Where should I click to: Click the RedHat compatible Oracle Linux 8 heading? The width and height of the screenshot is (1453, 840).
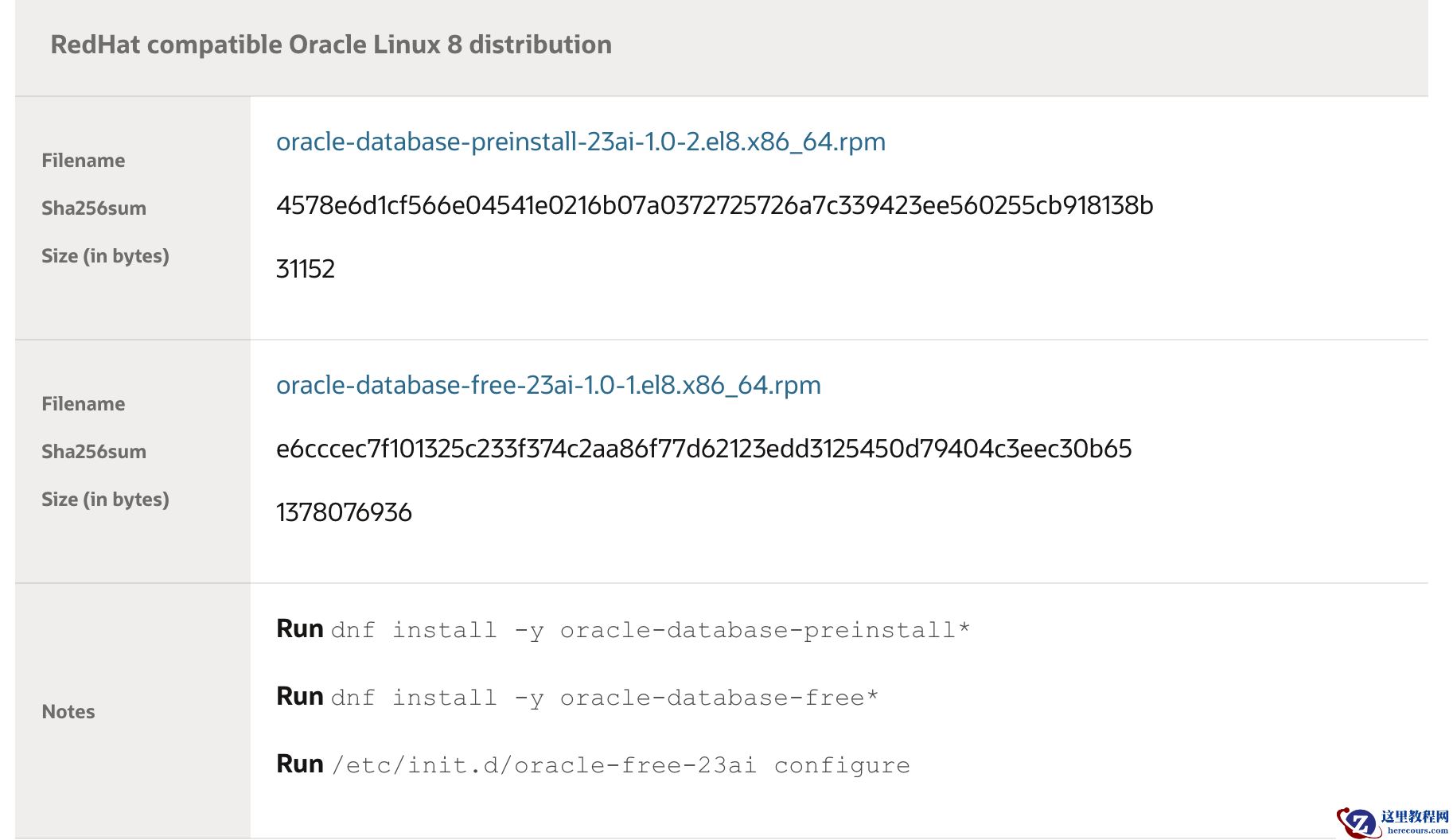pos(331,45)
